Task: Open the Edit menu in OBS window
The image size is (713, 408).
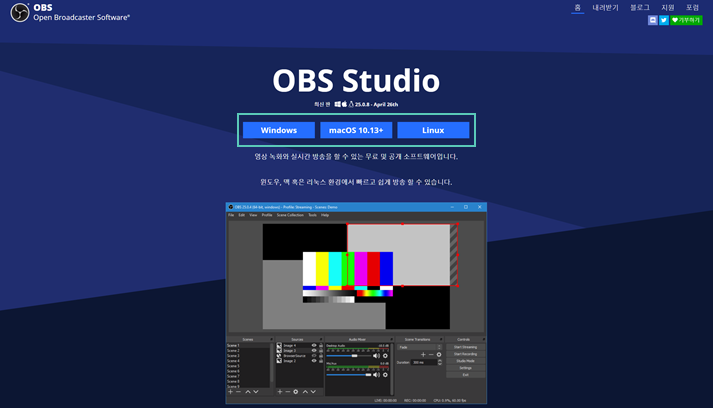Action: click(241, 215)
